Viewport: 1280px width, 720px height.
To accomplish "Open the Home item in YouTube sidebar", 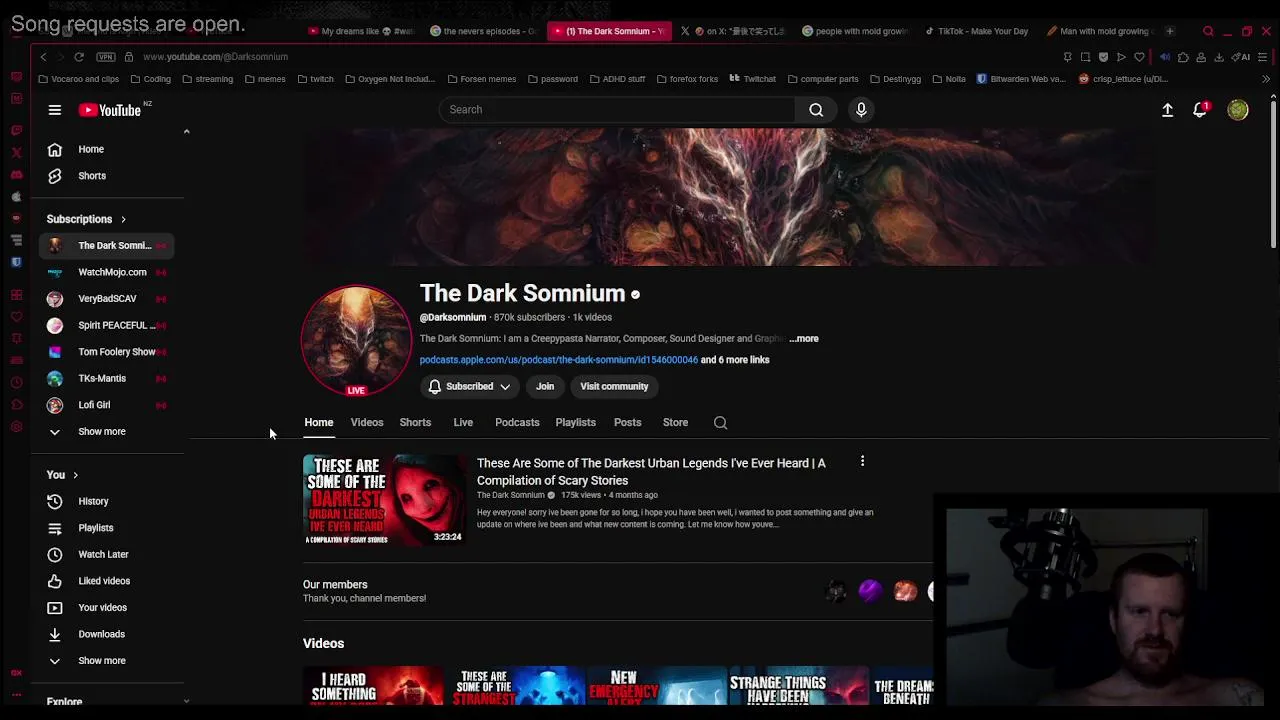I will click(x=107, y=149).
